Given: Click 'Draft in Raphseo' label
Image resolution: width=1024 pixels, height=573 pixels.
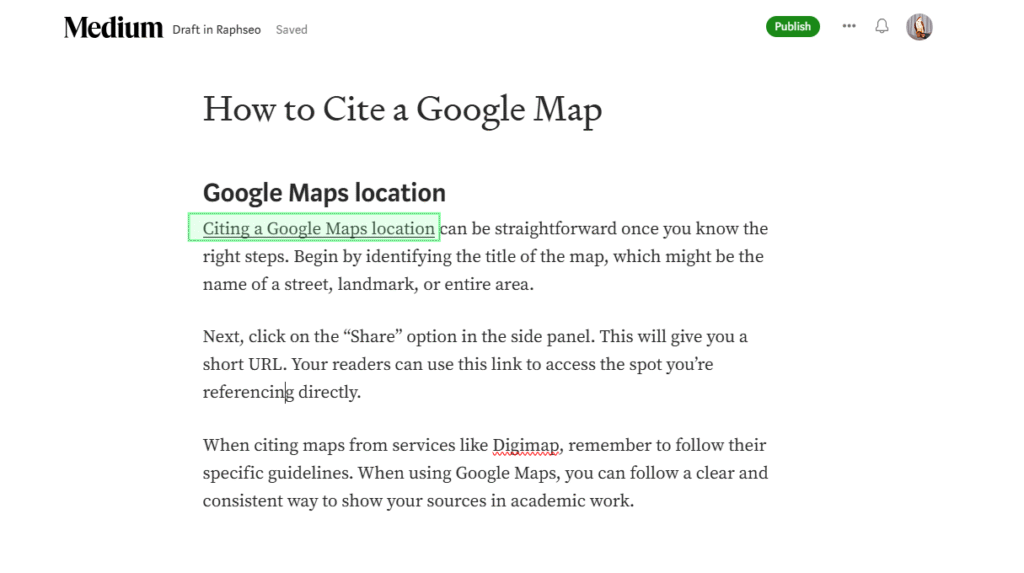Looking at the screenshot, I should (216, 29).
